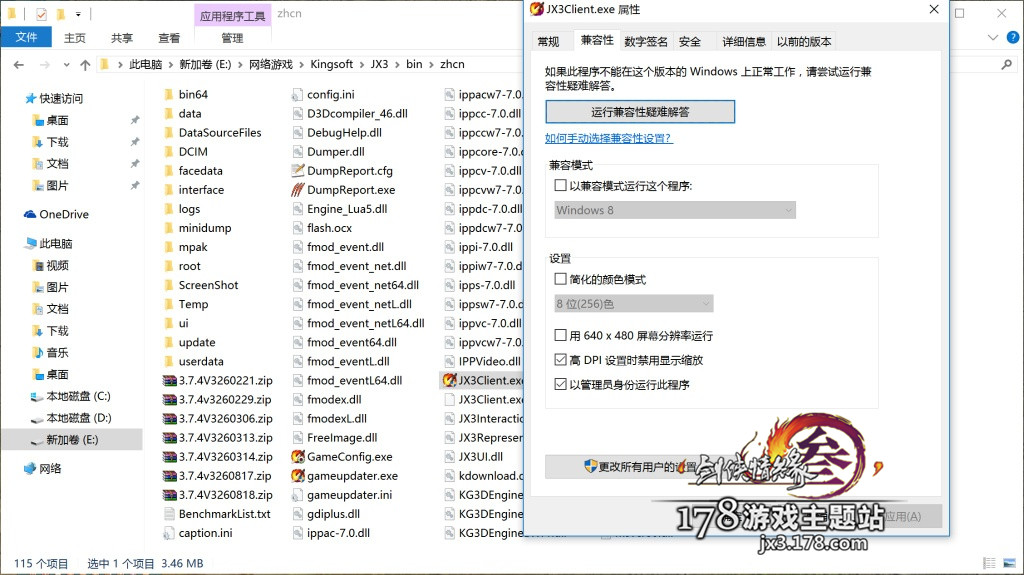The width and height of the screenshot is (1024, 575).
Task: Click the back navigation arrow
Action: (x=19, y=65)
